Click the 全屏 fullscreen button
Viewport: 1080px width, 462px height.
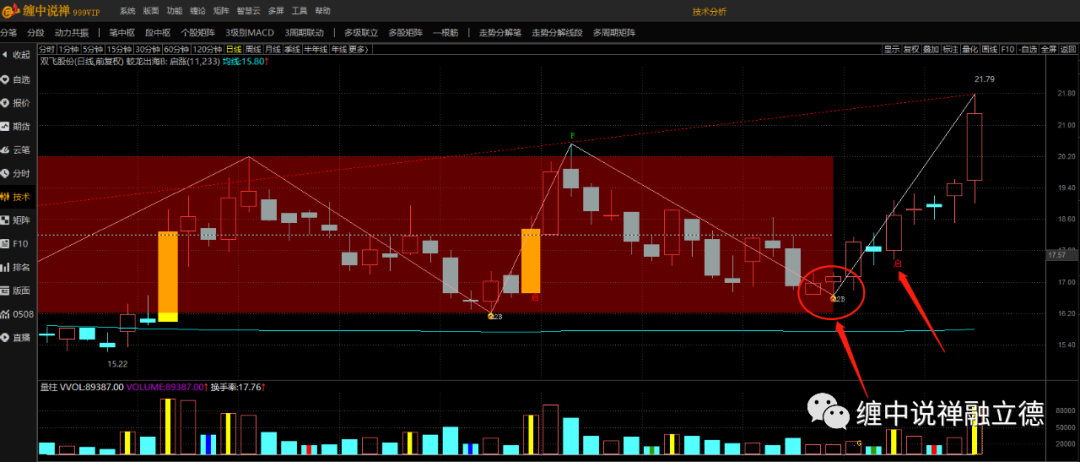point(1048,49)
